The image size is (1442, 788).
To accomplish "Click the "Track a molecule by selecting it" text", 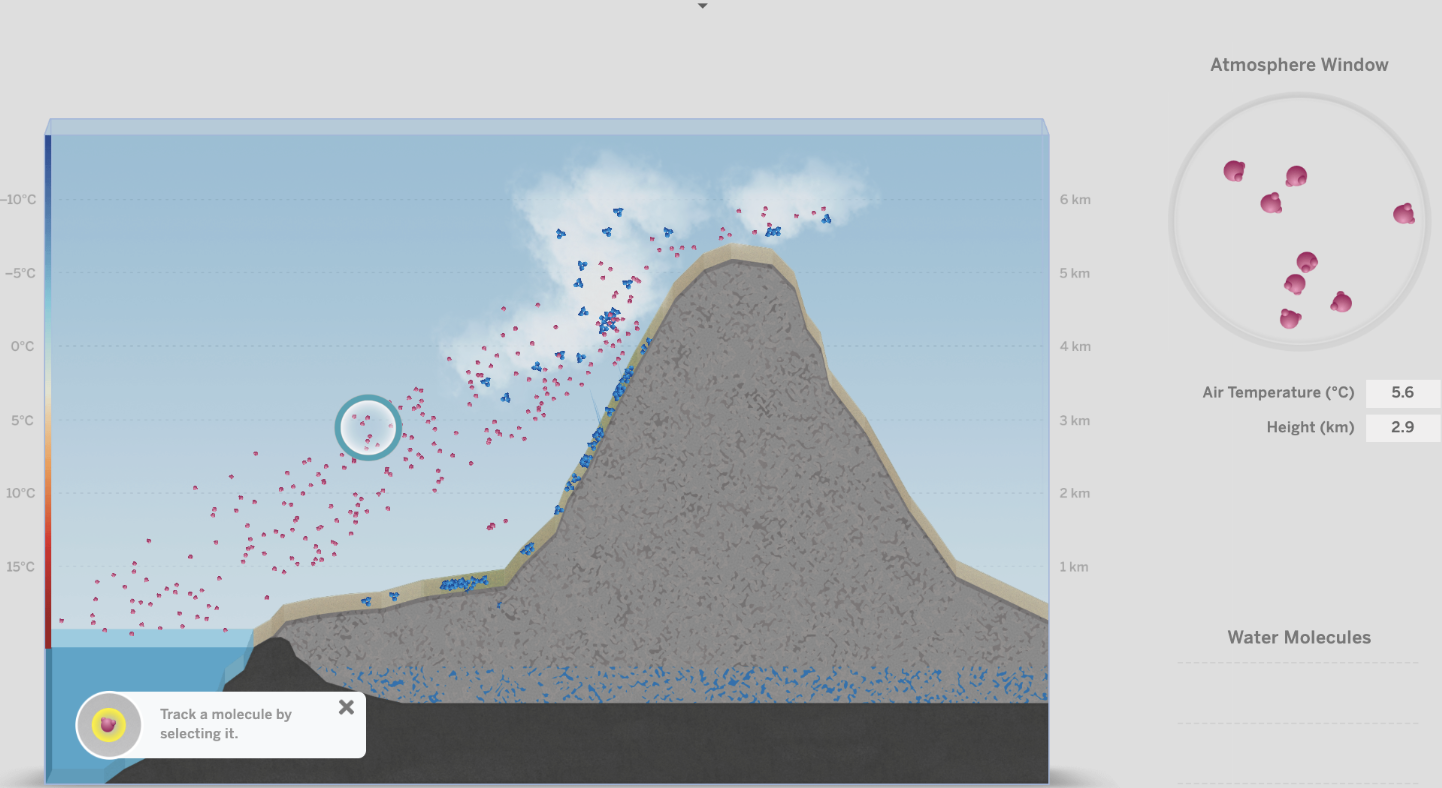I will coord(226,724).
